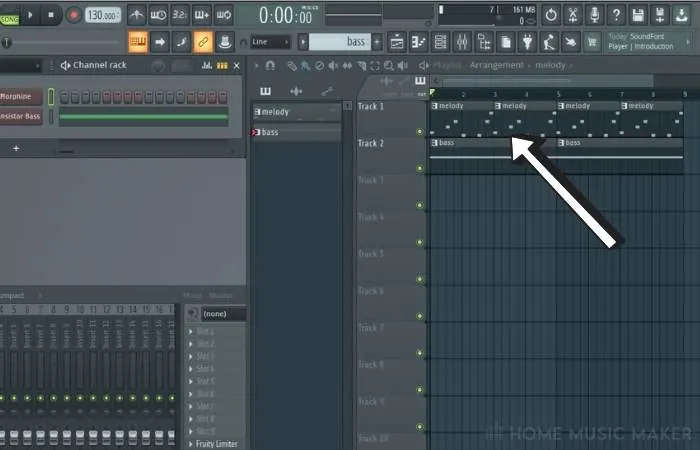Viewport: 700px width, 450px height.
Task: Toggle the green SONG mode switch
Action: 10,19
